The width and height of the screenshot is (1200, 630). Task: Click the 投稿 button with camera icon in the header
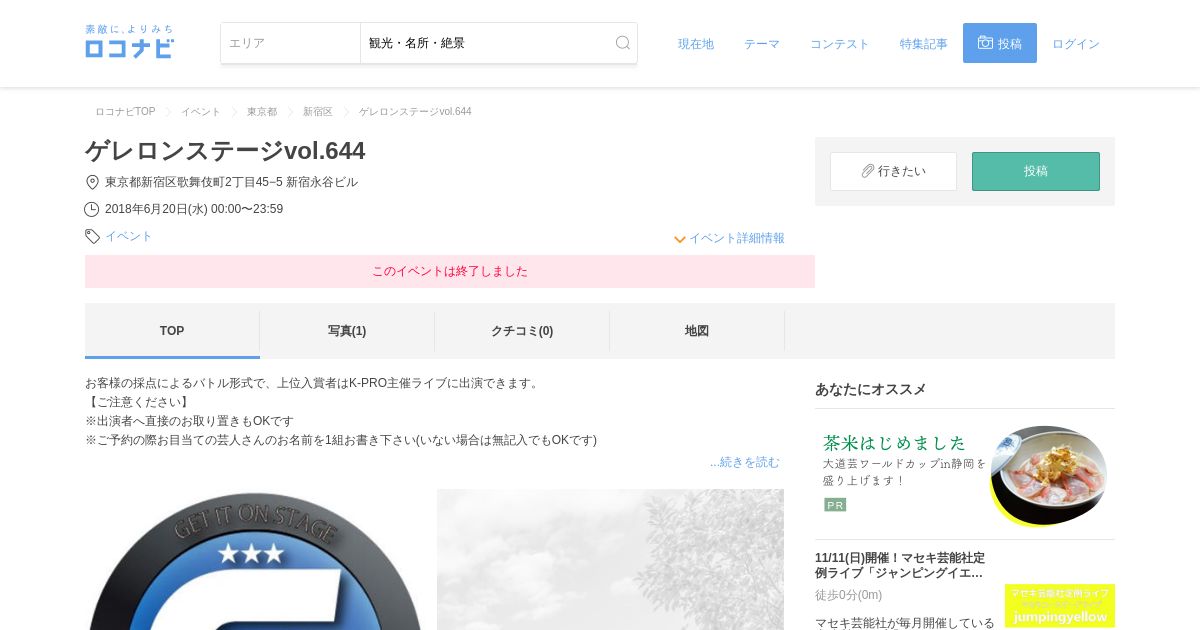click(1000, 43)
